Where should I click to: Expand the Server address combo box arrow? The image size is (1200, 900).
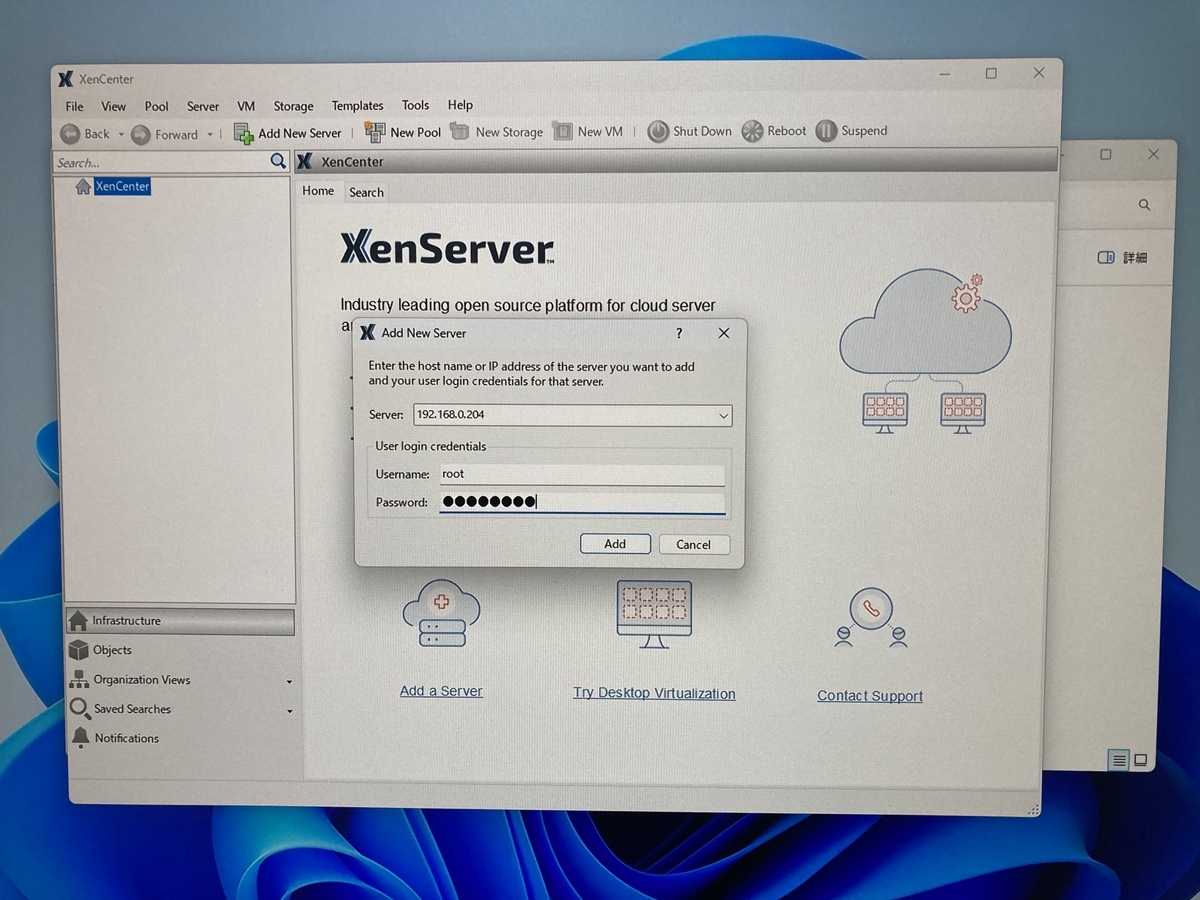[723, 415]
